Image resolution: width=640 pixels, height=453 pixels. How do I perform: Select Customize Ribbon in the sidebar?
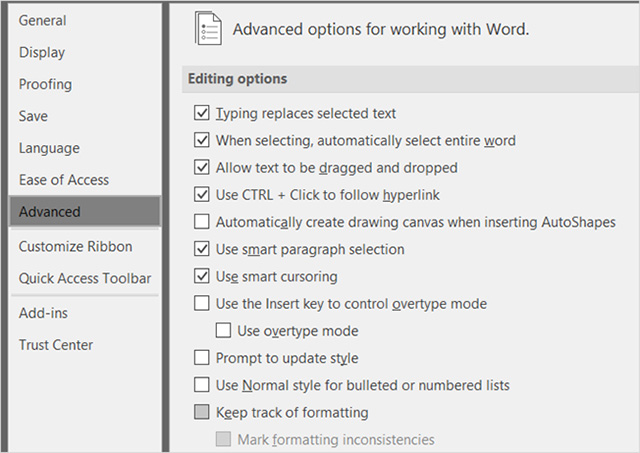(75, 246)
